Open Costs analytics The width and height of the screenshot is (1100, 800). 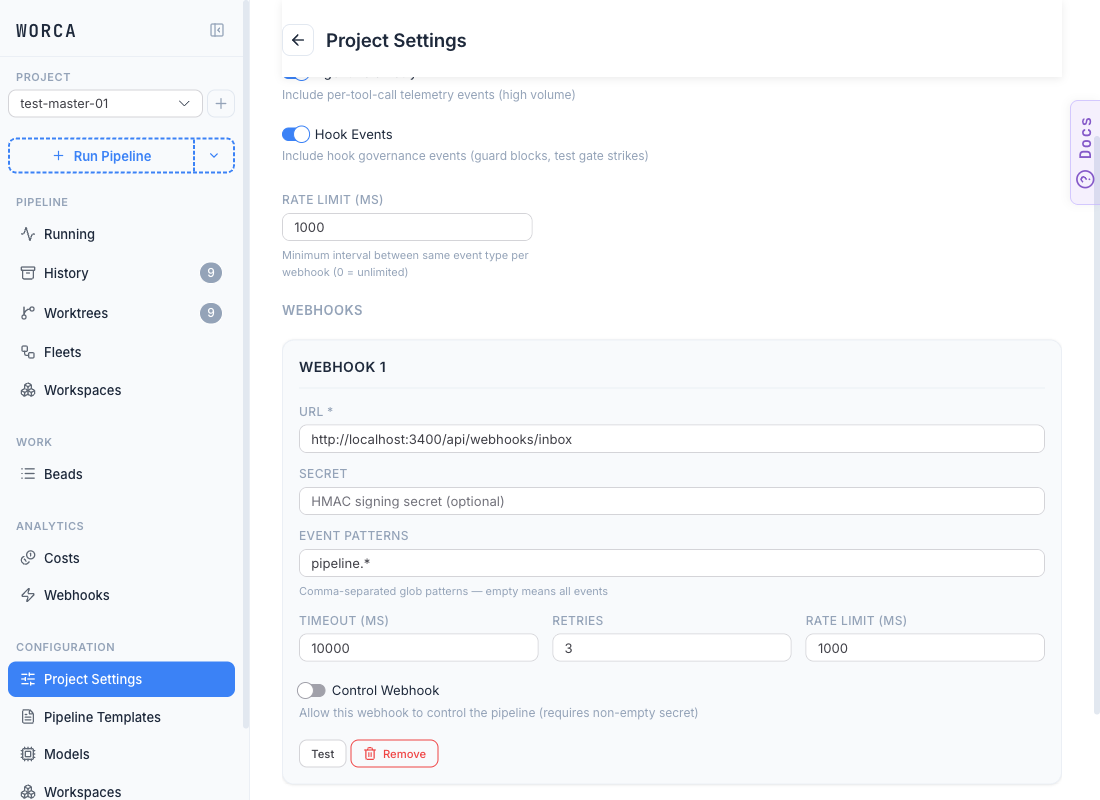121,558
